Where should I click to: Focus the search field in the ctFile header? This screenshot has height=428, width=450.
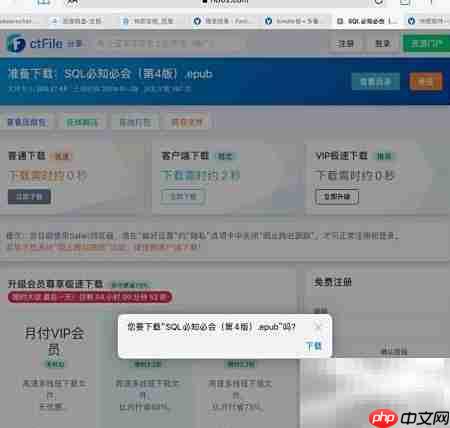click(170, 44)
